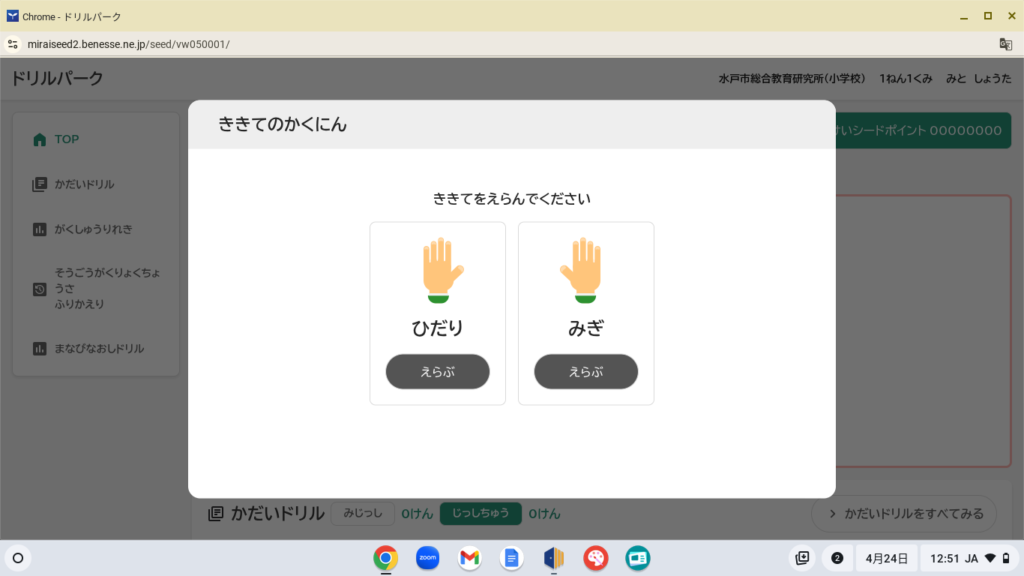The image size is (1024, 576).
Task: Open the launcher circle button
Action: [x=18, y=558]
